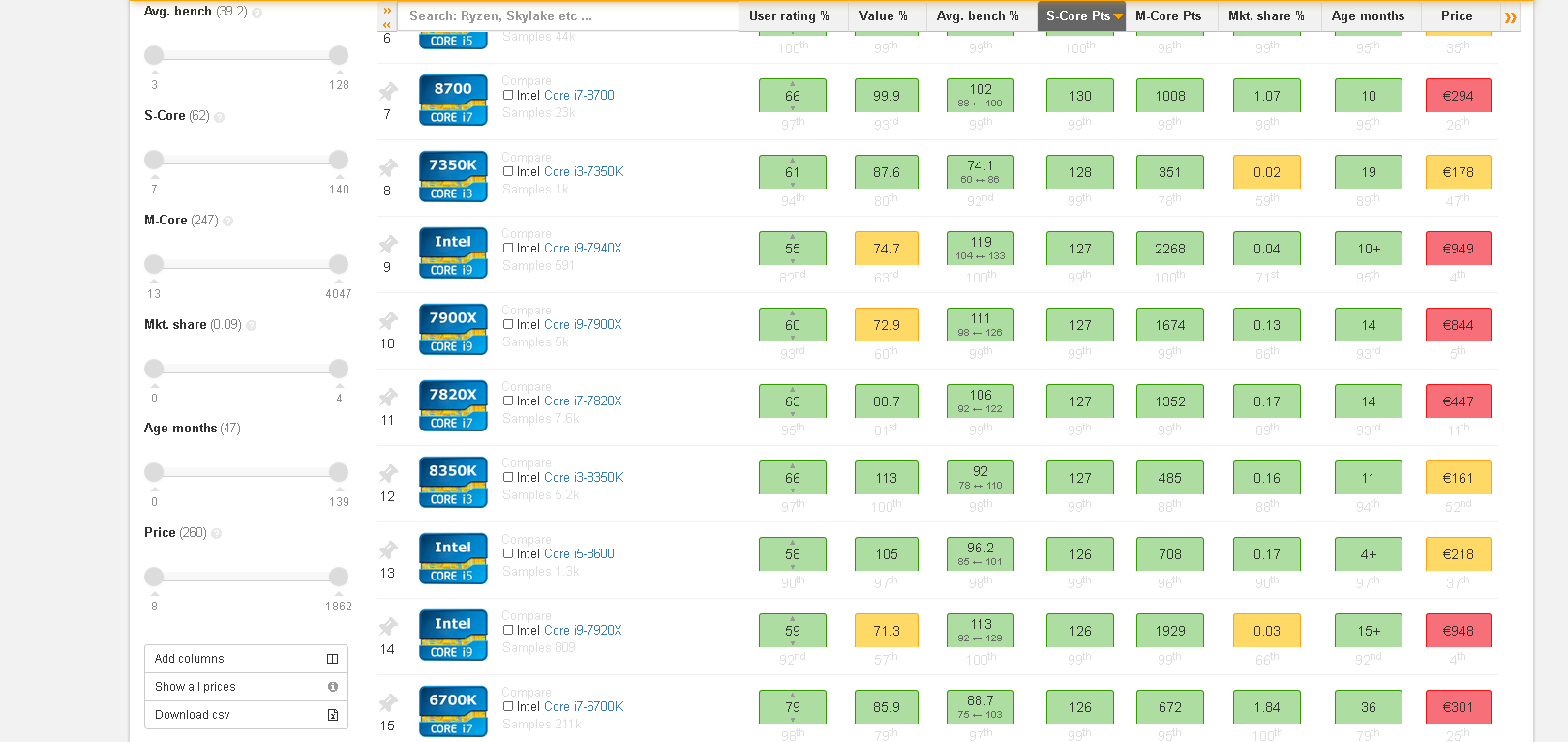Pin the Core i3-8350K row
This screenshot has width=1568, height=742.
pyautogui.click(x=388, y=473)
